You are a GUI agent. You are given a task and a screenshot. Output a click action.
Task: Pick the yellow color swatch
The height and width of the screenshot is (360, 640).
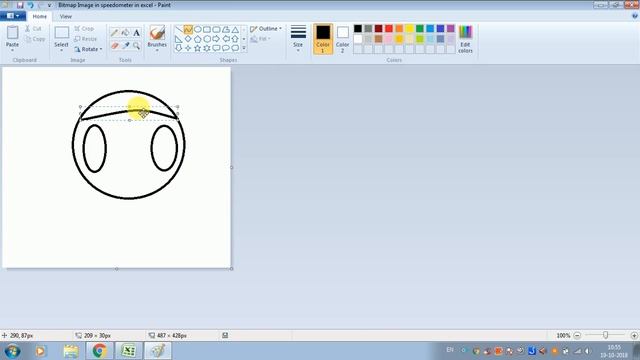(x=409, y=28)
